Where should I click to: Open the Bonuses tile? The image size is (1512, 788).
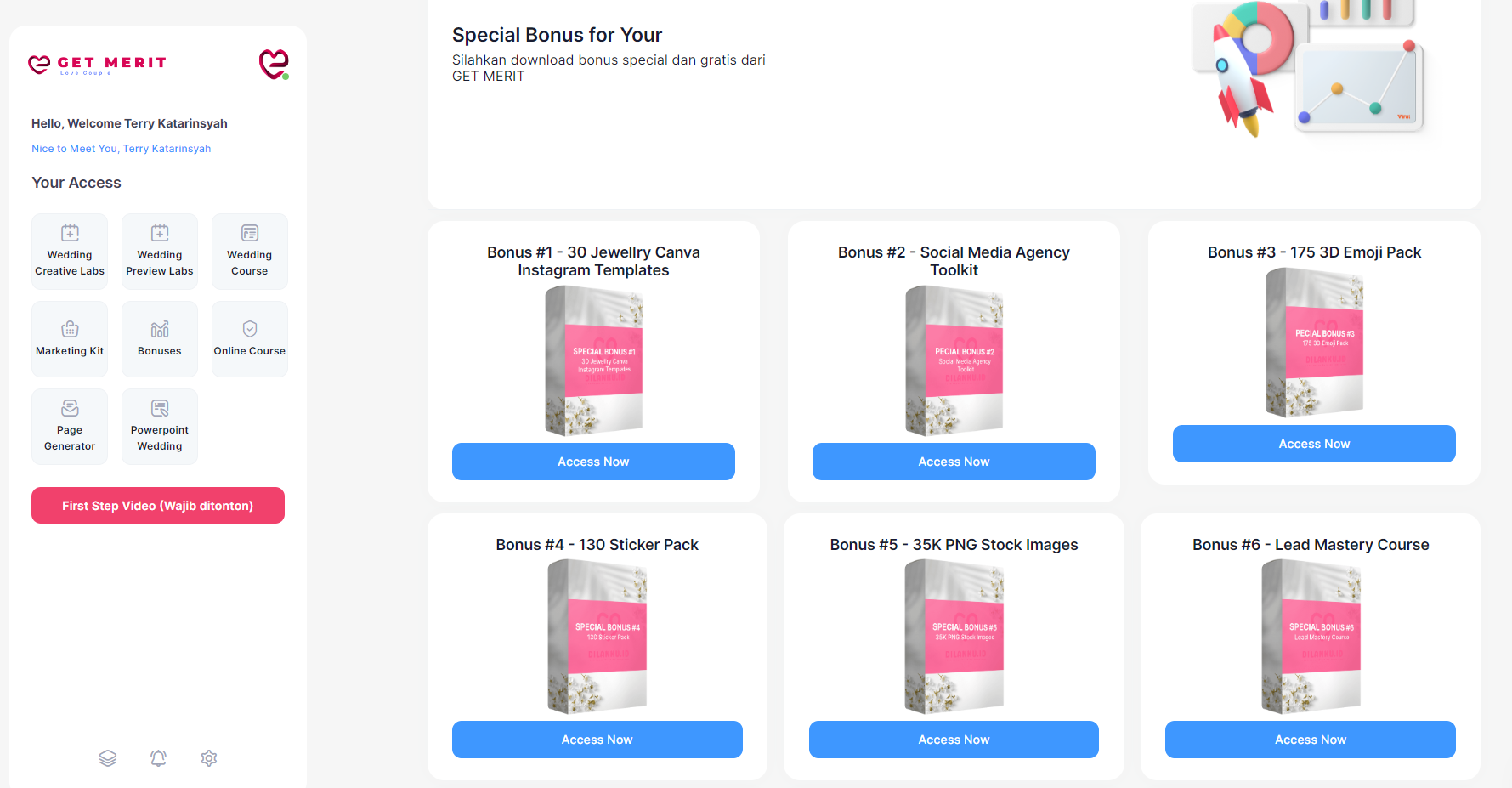(x=160, y=339)
